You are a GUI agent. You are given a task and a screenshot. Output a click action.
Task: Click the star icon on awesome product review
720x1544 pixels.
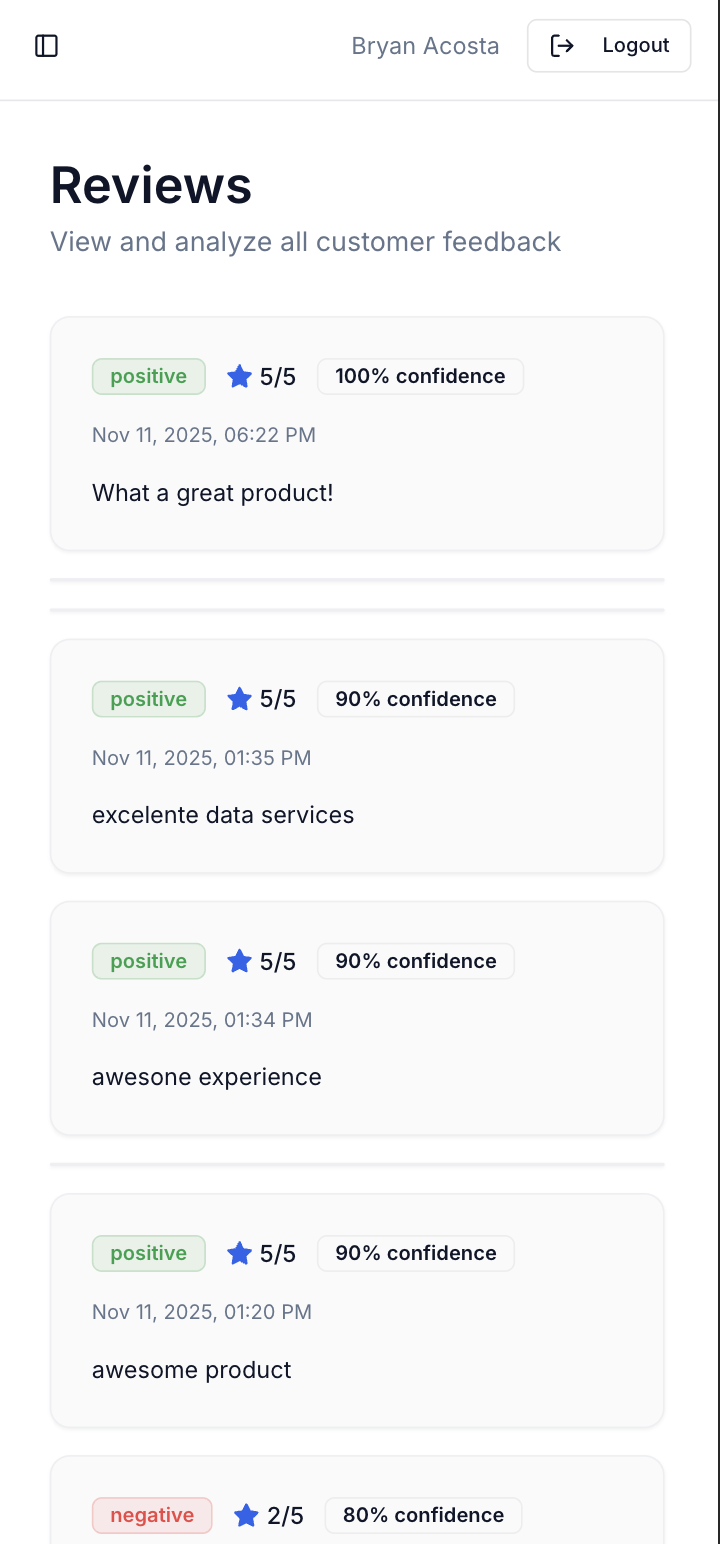239,1253
